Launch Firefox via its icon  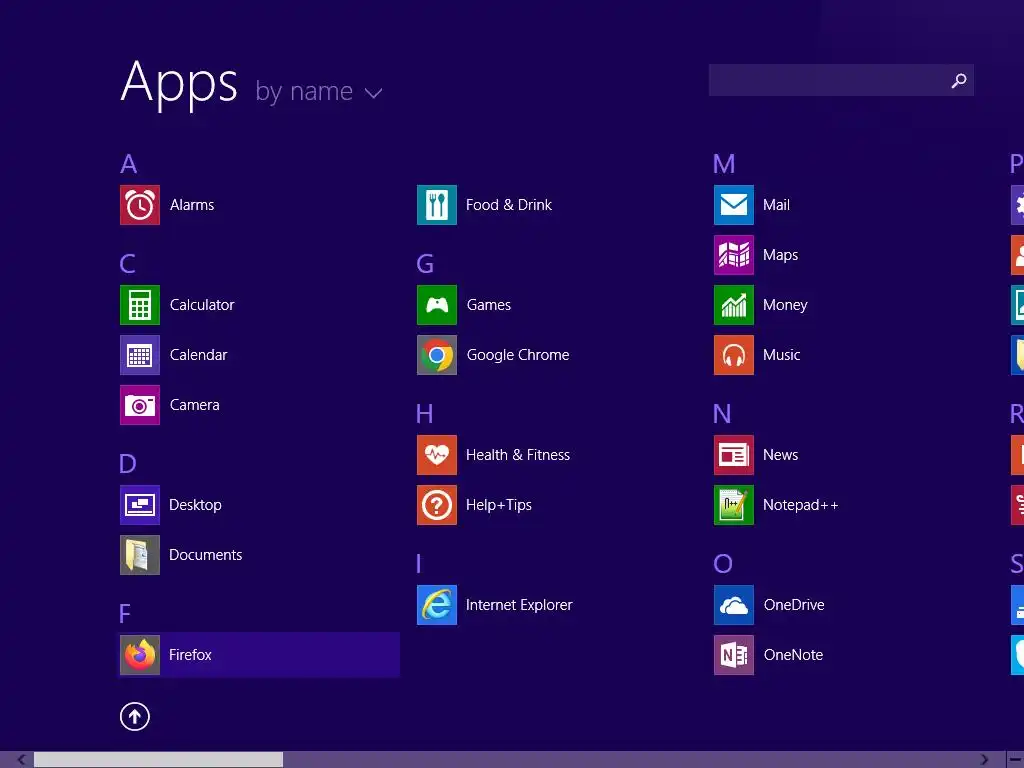(x=140, y=655)
